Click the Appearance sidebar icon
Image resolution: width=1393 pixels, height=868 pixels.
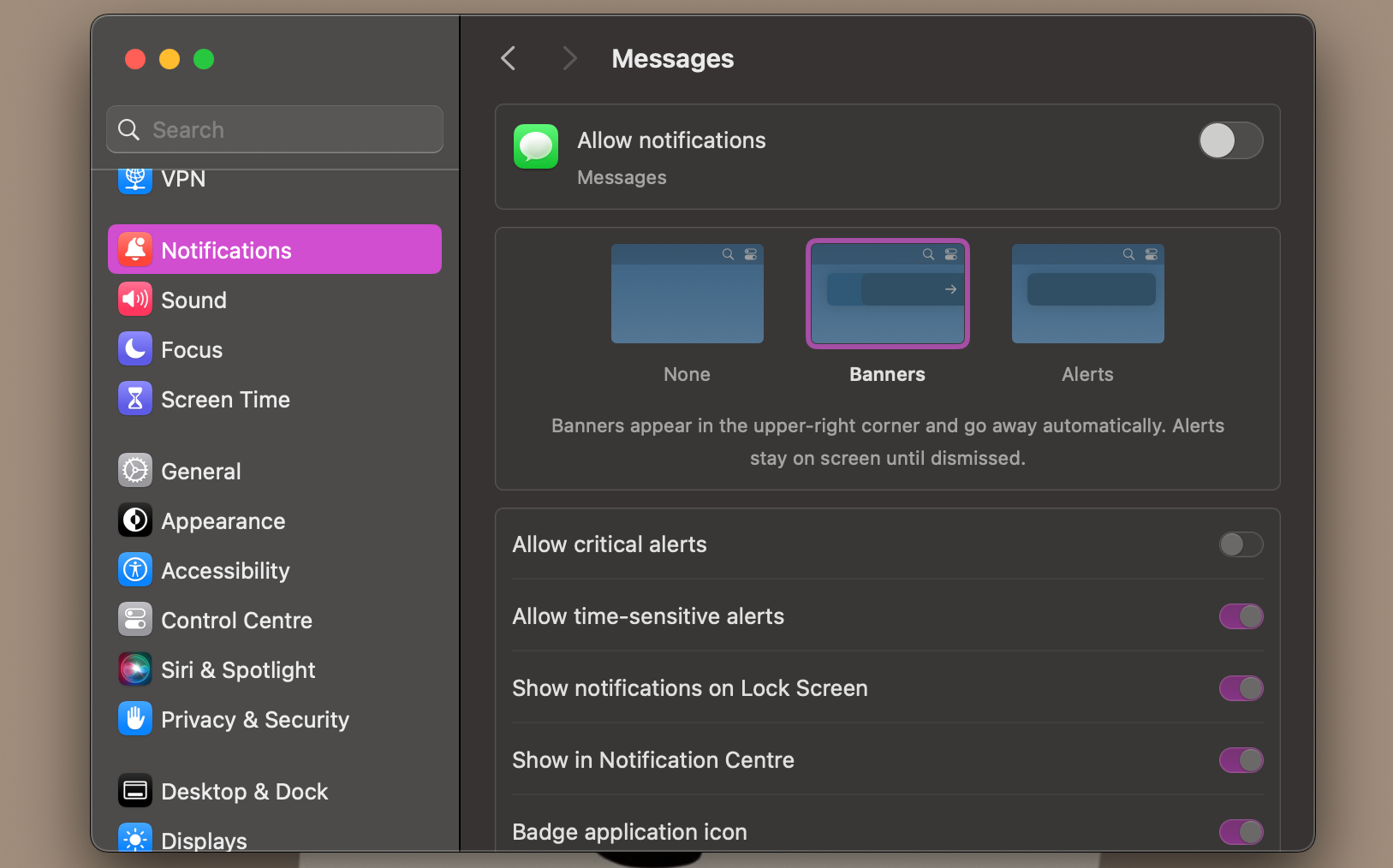point(134,520)
